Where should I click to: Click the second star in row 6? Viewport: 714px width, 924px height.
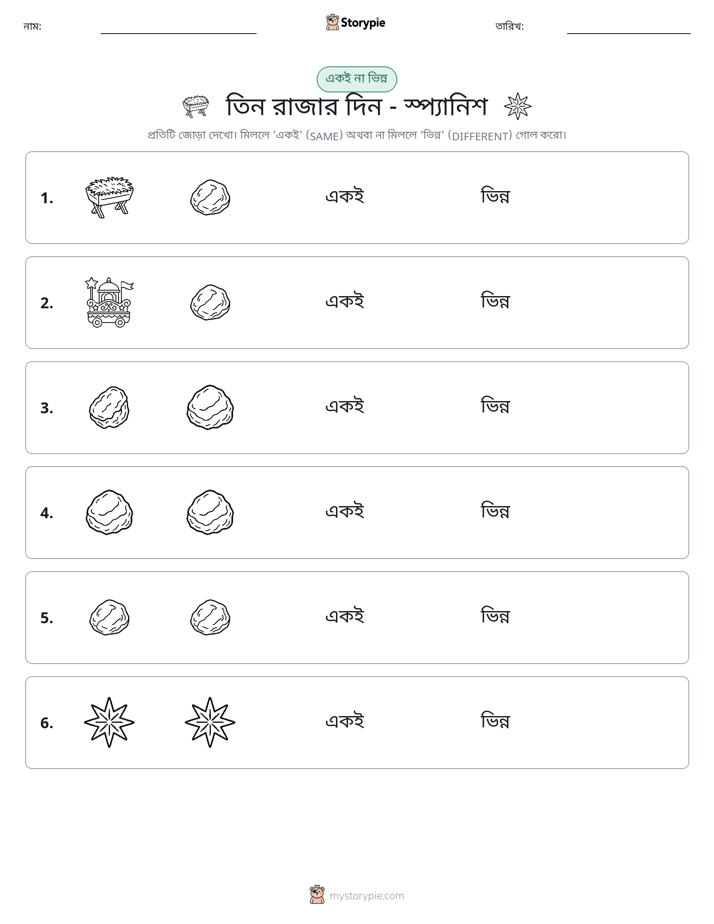click(210, 722)
